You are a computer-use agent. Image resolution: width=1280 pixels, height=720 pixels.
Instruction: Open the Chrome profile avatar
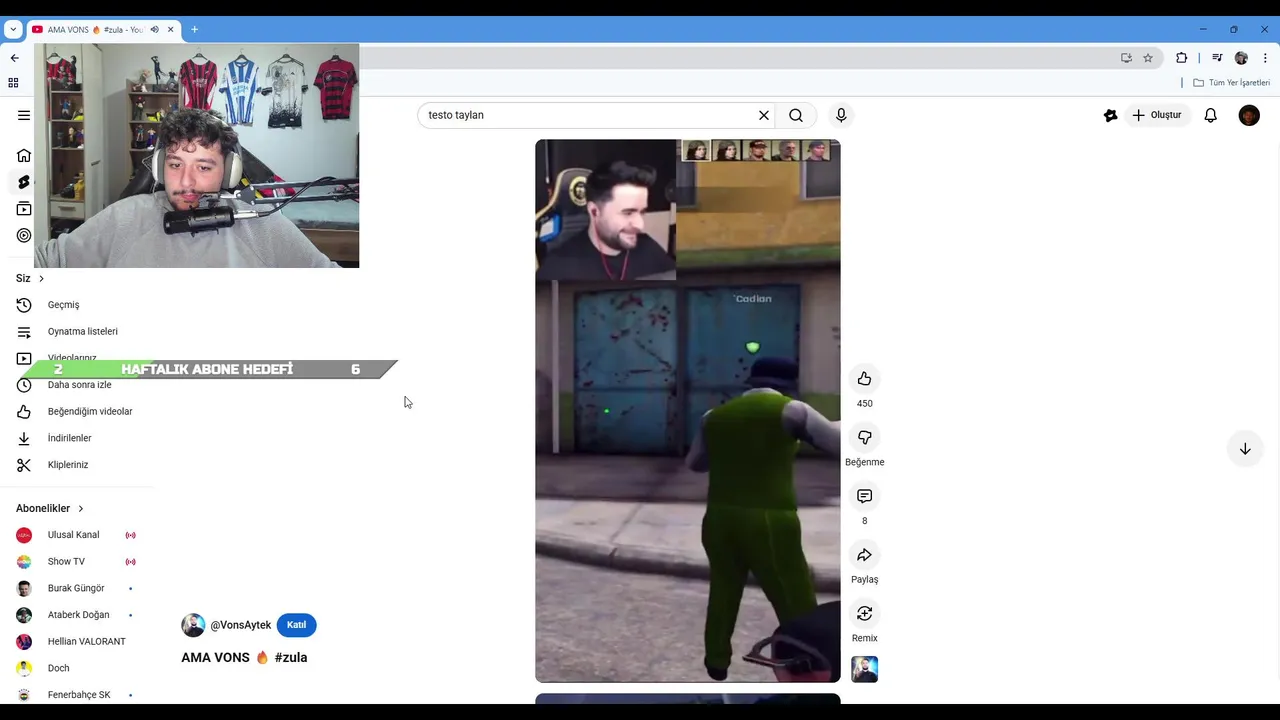[x=1241, y=58]
